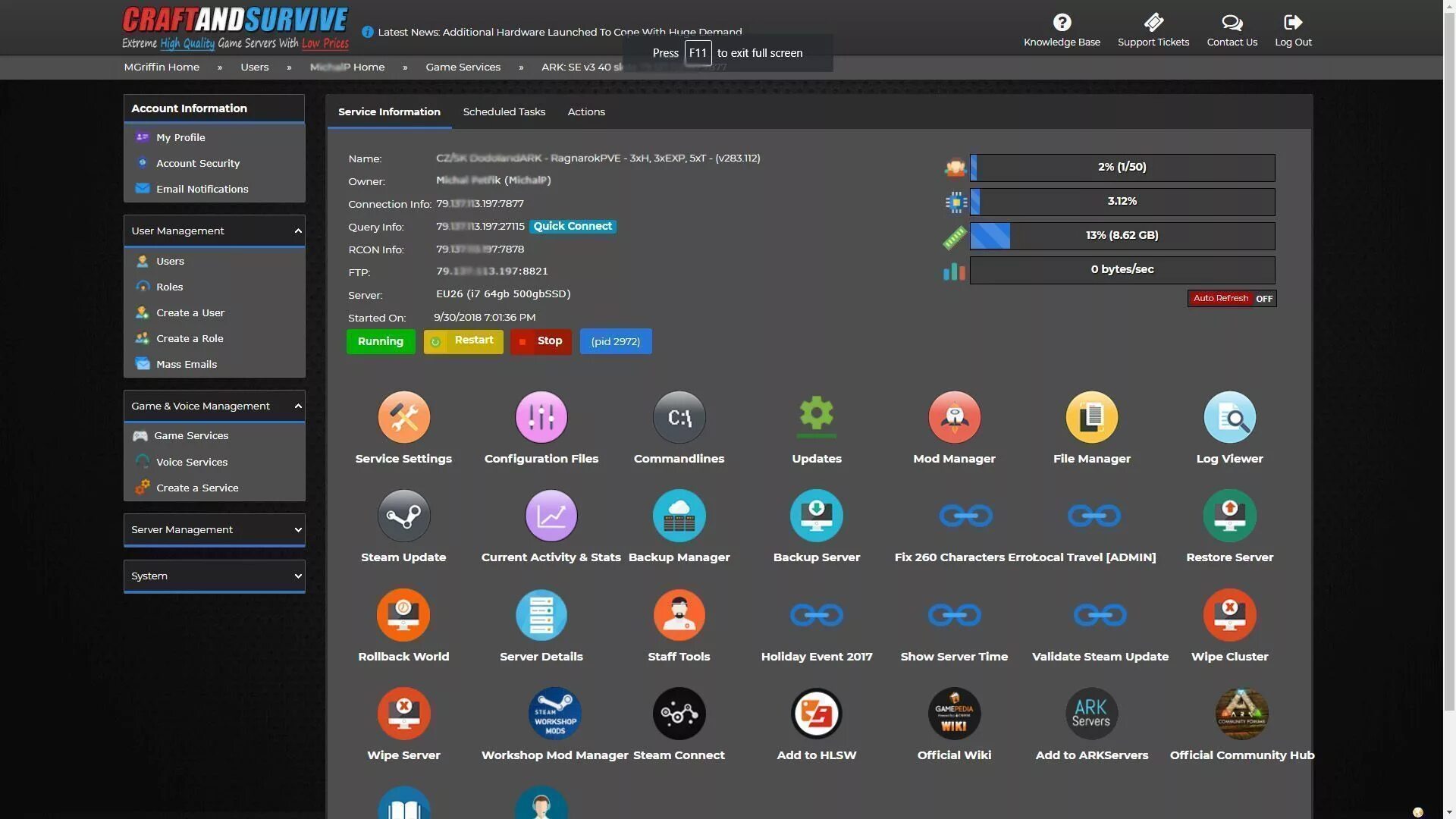Open Server Details icon
This screenshot has width=1456, height=819.
pos(541,615)
